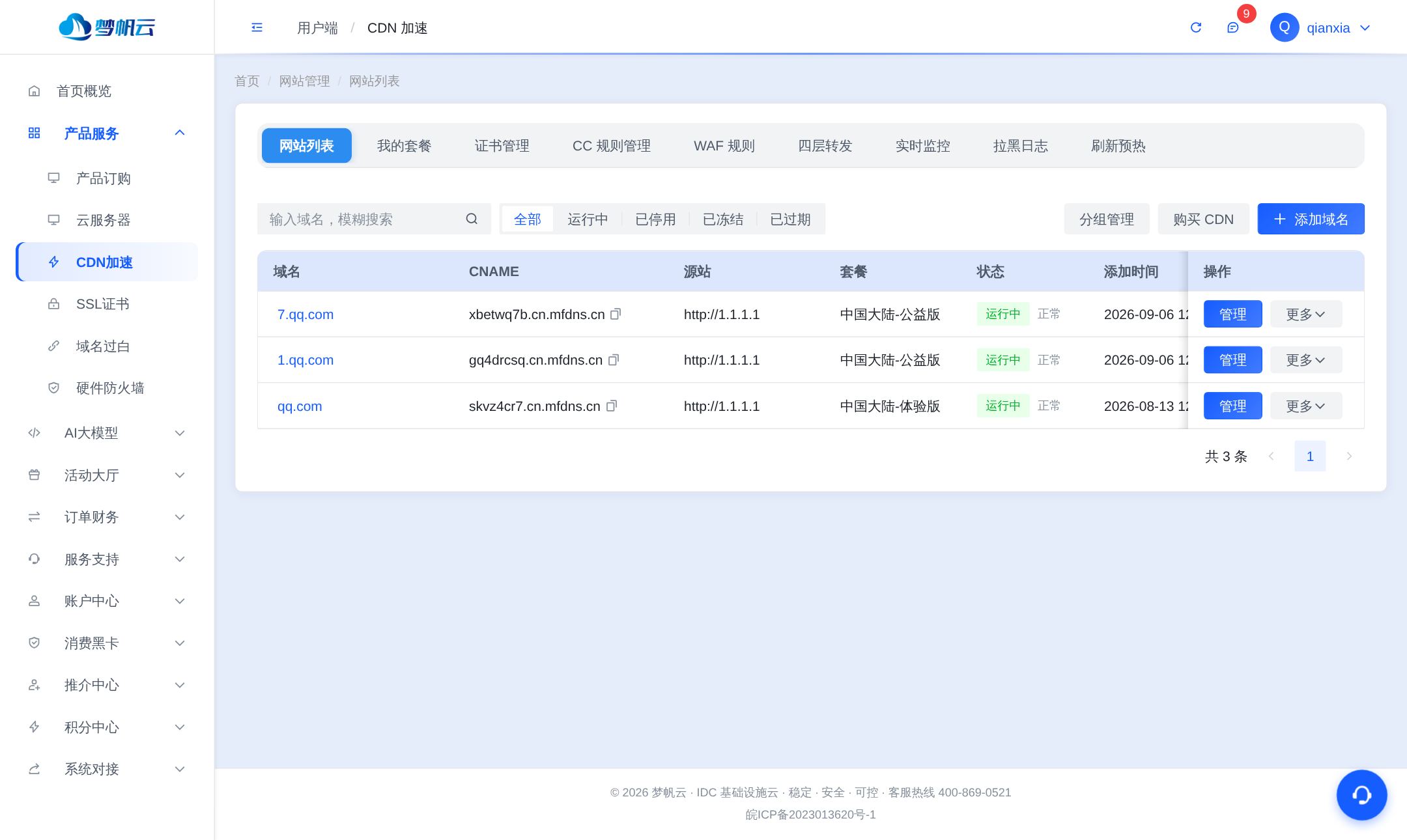Expand the 服务支持 sidebar group

pos(107,559)
